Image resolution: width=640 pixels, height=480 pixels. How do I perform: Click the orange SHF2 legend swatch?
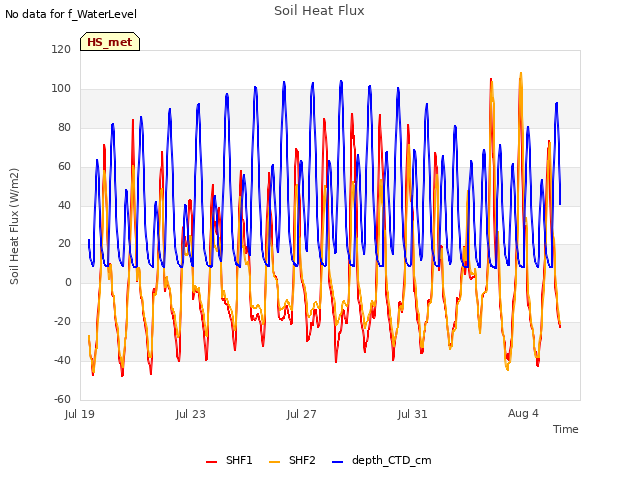pos(275,462)
